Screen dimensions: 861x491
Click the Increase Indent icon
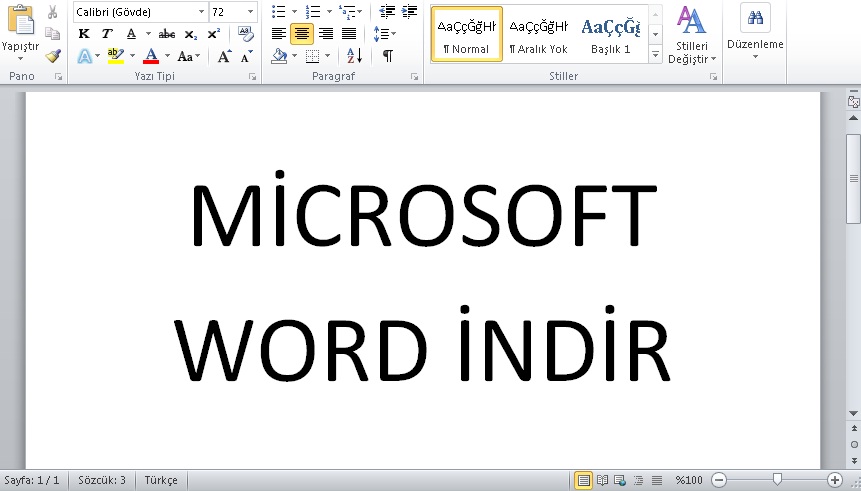(x=410, y=12)
